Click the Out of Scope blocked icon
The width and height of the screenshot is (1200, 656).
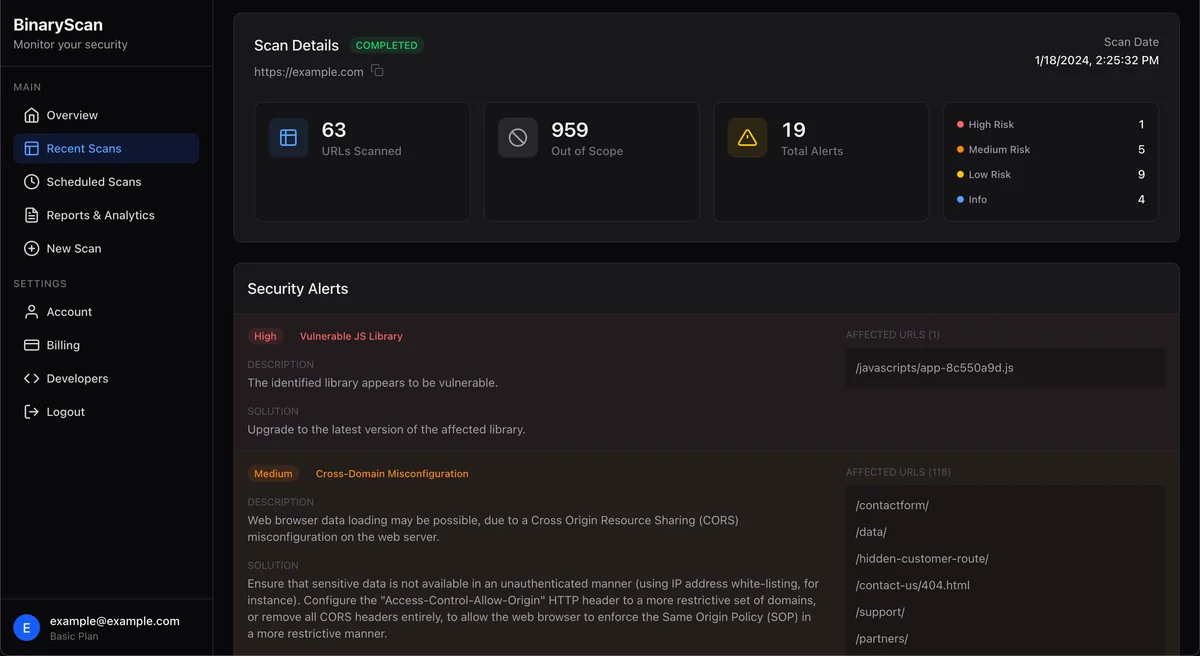(518, 138)
